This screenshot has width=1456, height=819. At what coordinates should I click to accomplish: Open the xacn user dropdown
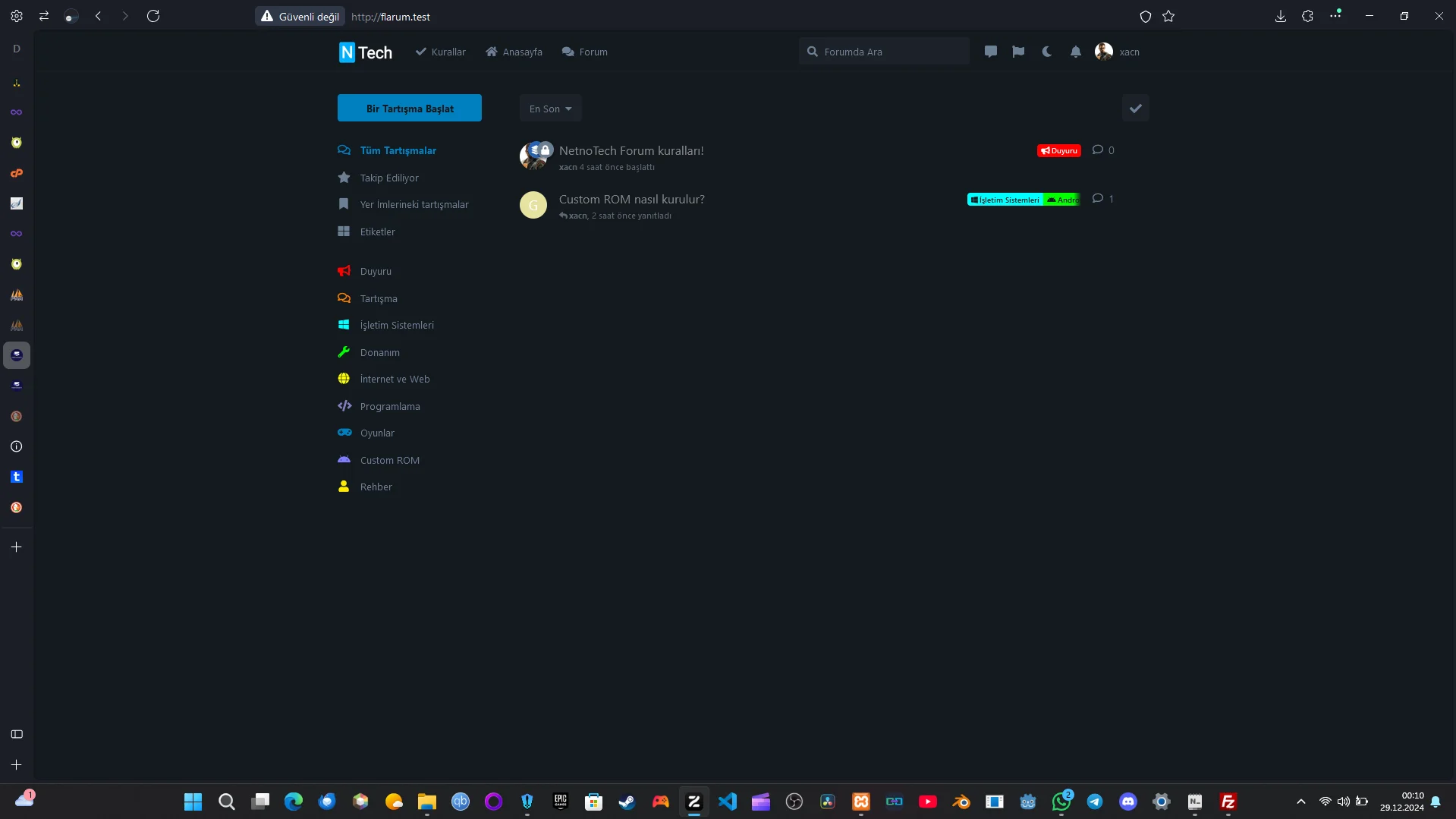tap(1117, 52)
